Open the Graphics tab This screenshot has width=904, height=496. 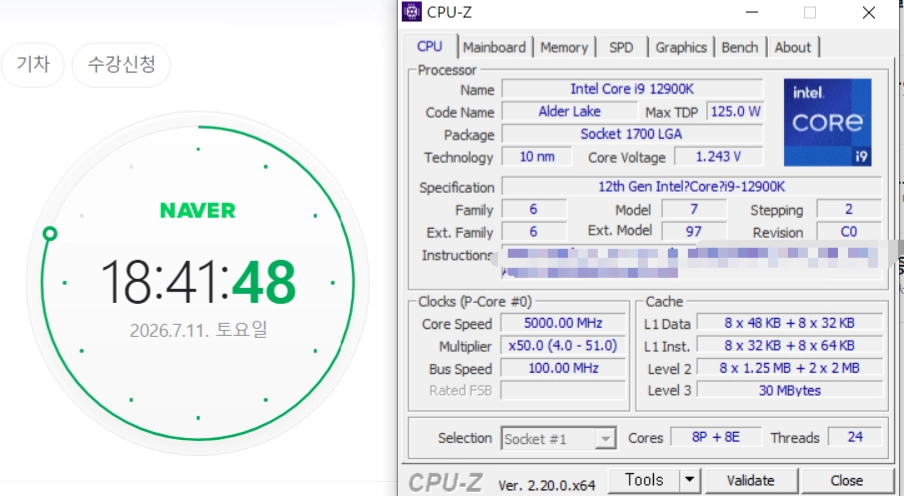(681, 47)
